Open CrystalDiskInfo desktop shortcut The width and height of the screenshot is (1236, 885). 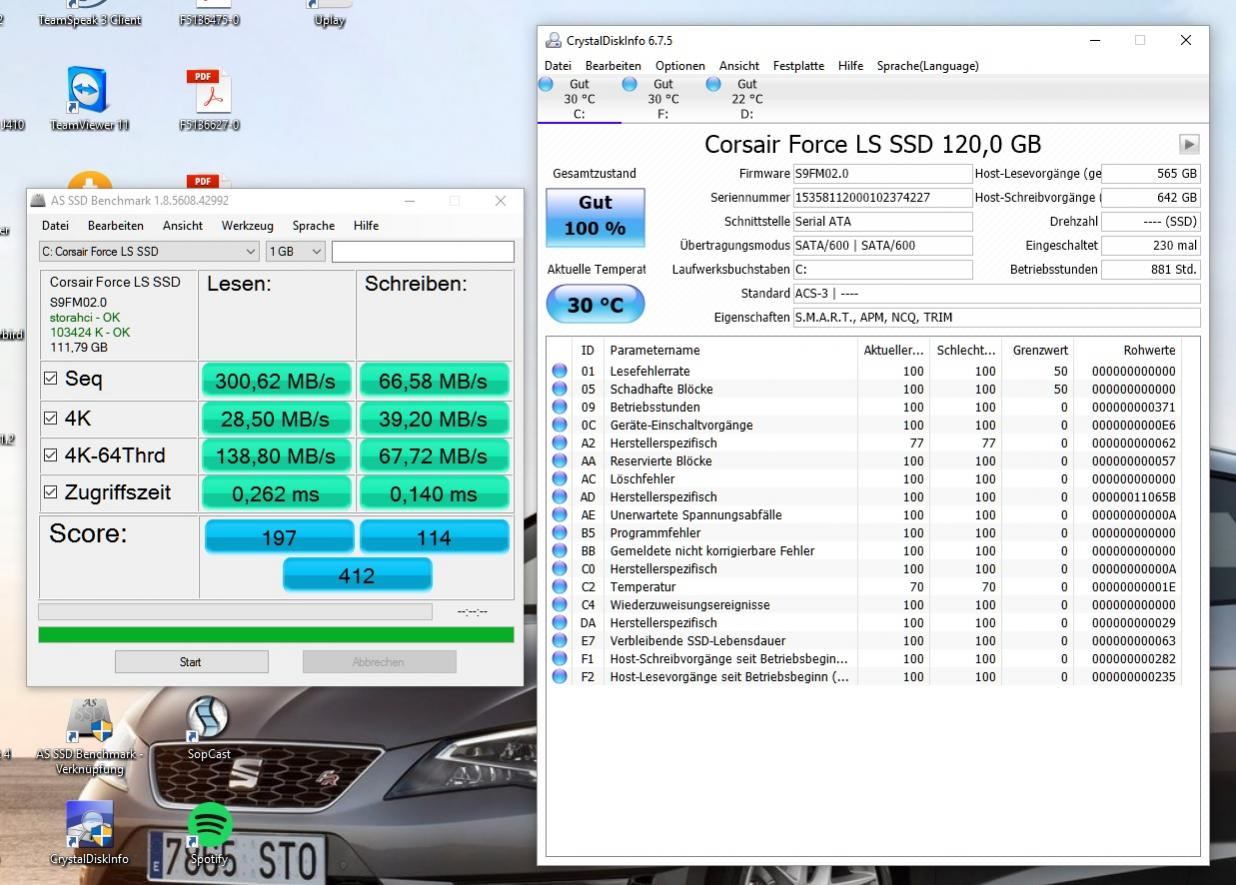pyautogui.click(x=90, y=833)
